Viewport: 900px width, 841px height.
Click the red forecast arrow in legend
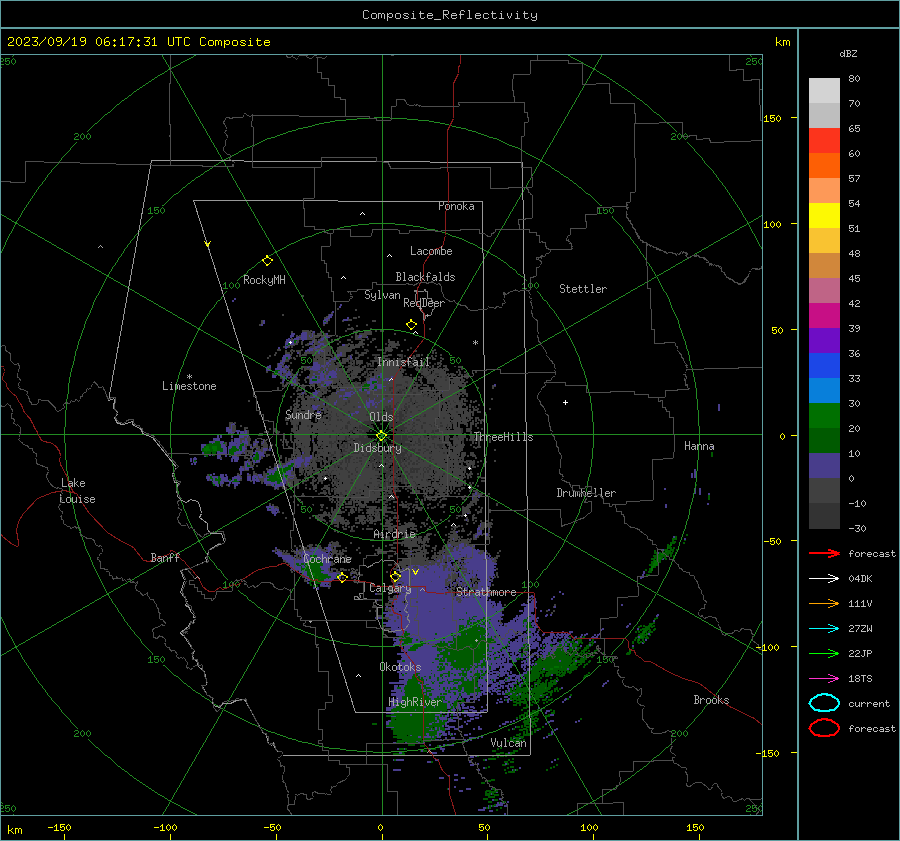click(x=824, y=553)
